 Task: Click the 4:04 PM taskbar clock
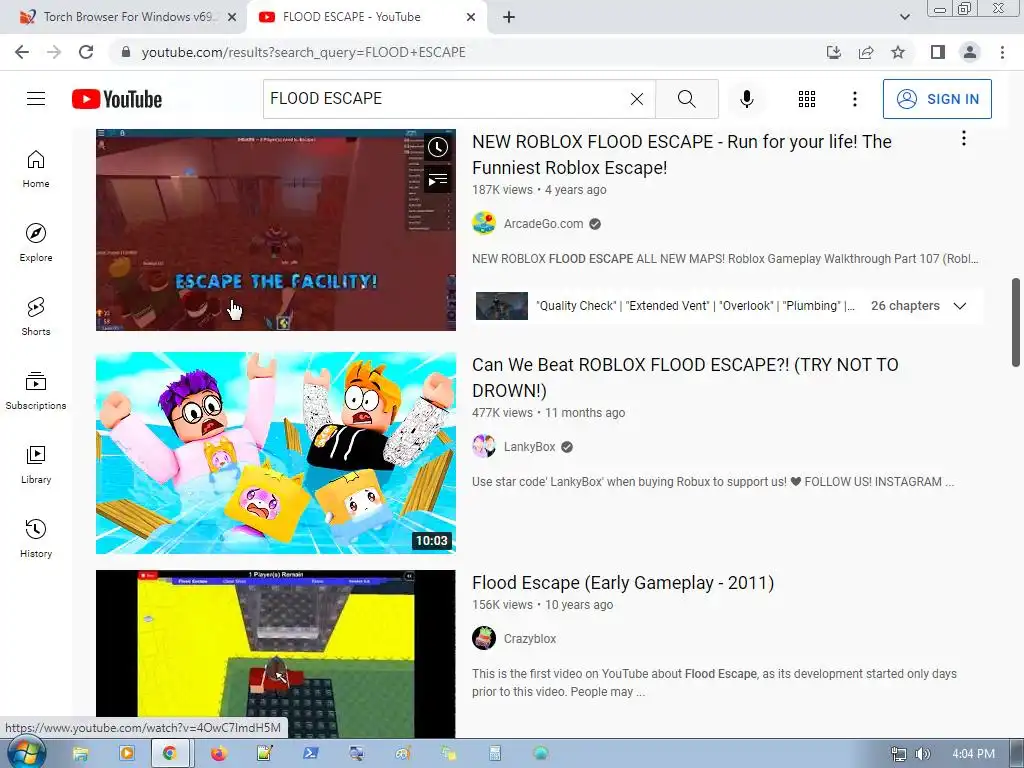pos(973,754)
